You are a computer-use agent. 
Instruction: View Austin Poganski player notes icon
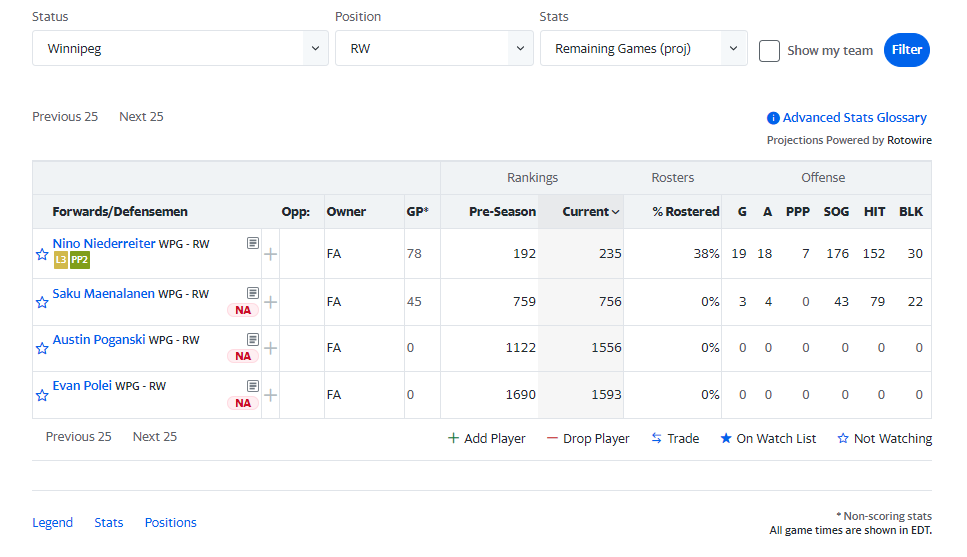253,339
